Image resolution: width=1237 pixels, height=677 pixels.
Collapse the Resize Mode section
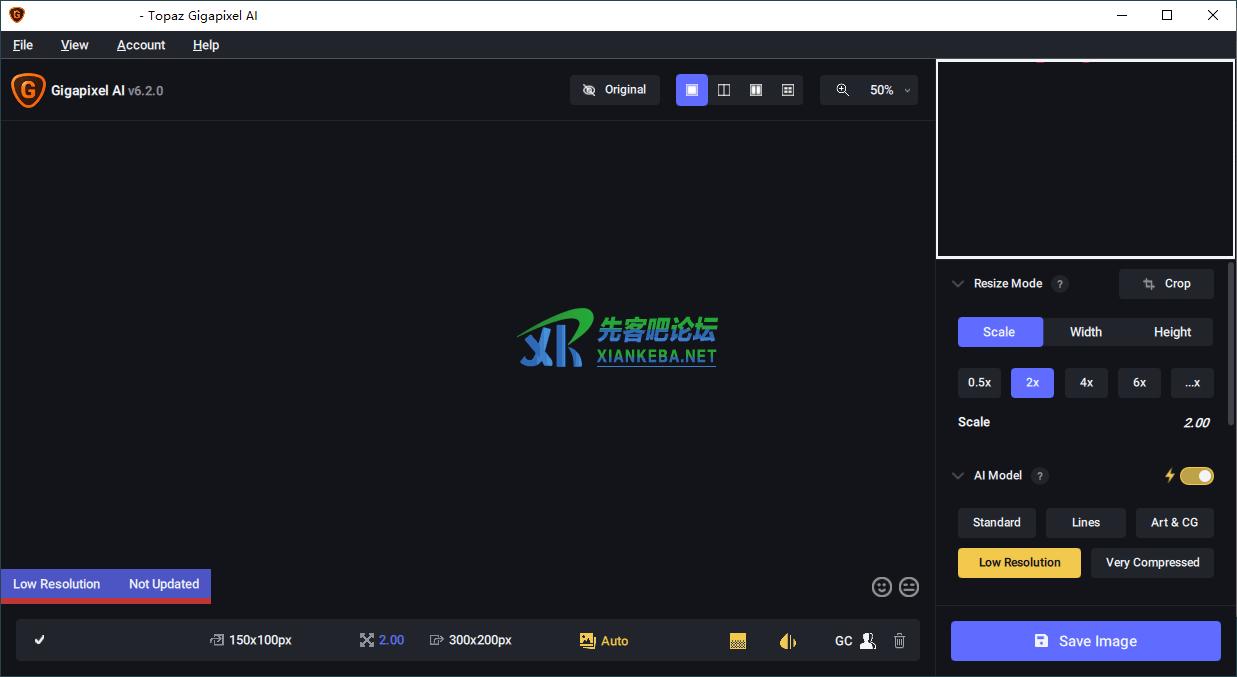click(x=957, y=284)
